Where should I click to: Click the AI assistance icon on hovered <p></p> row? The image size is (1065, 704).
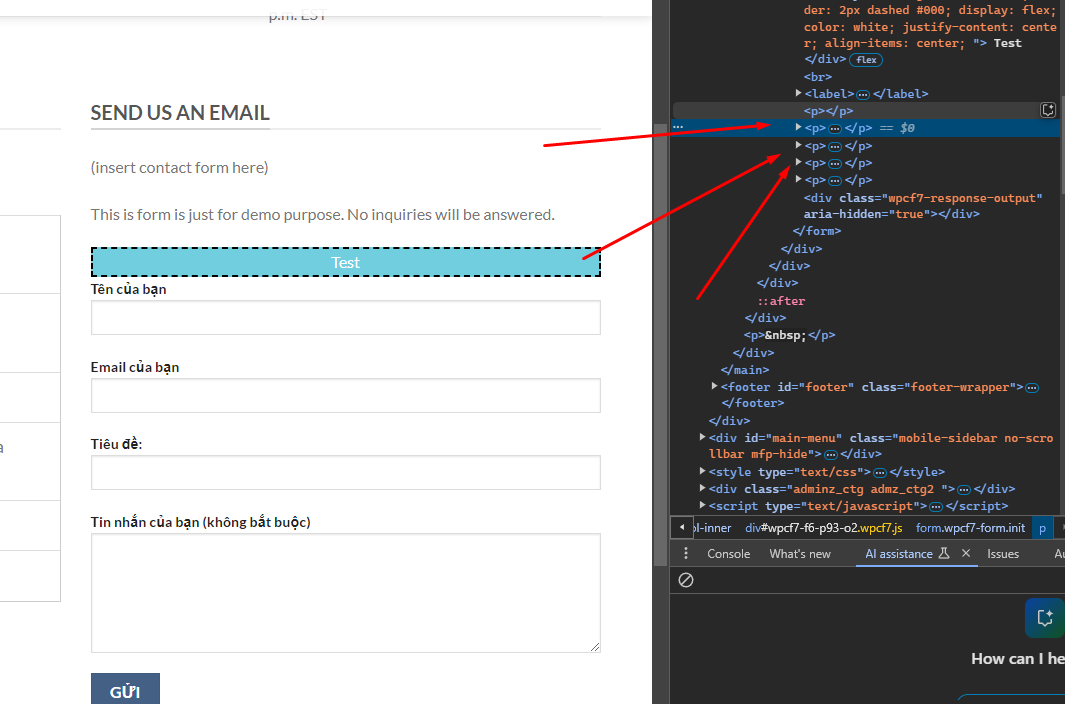coord(1048,110)
